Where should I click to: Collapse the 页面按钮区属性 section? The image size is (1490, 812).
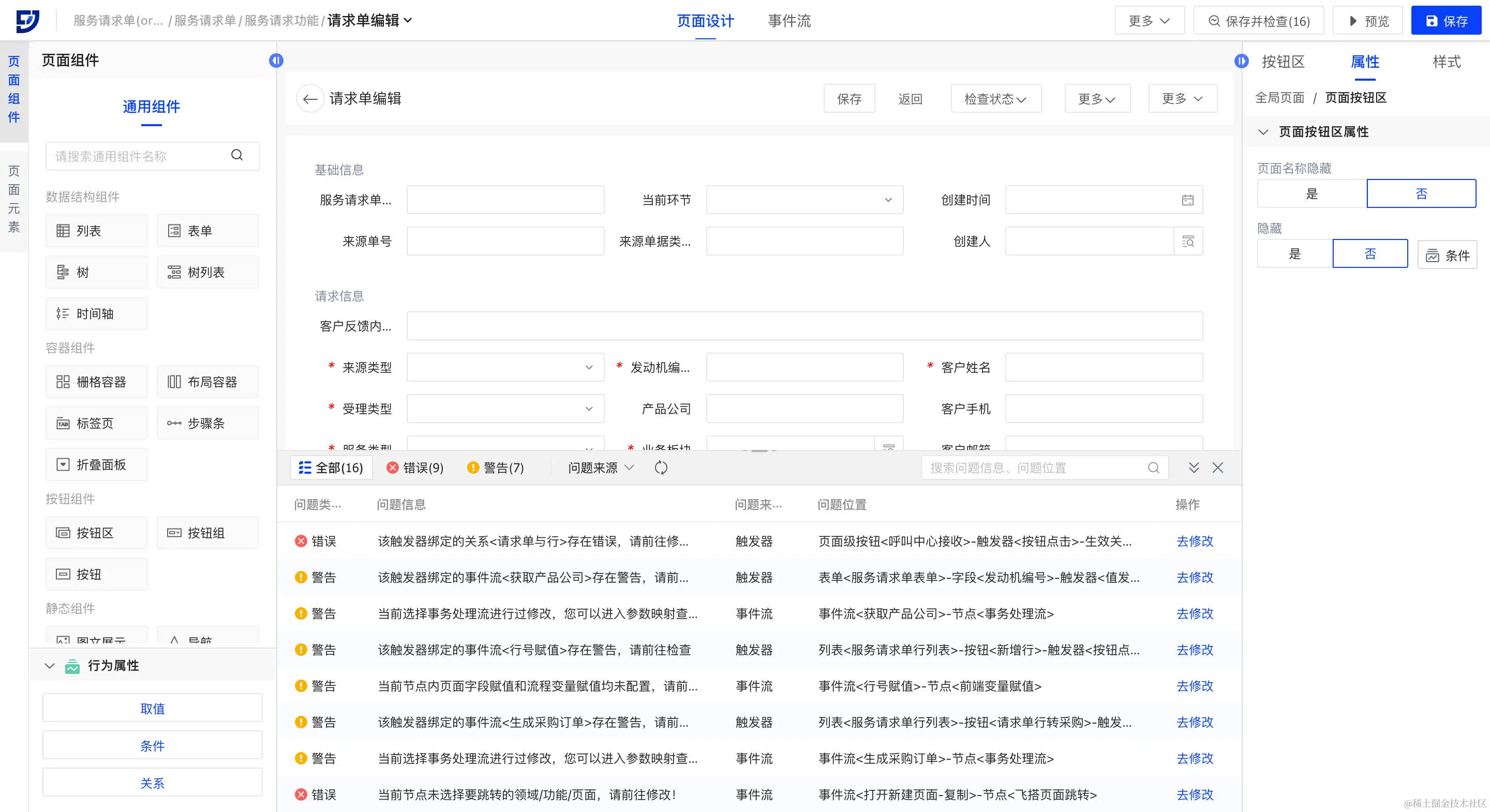pos(1263,132)
